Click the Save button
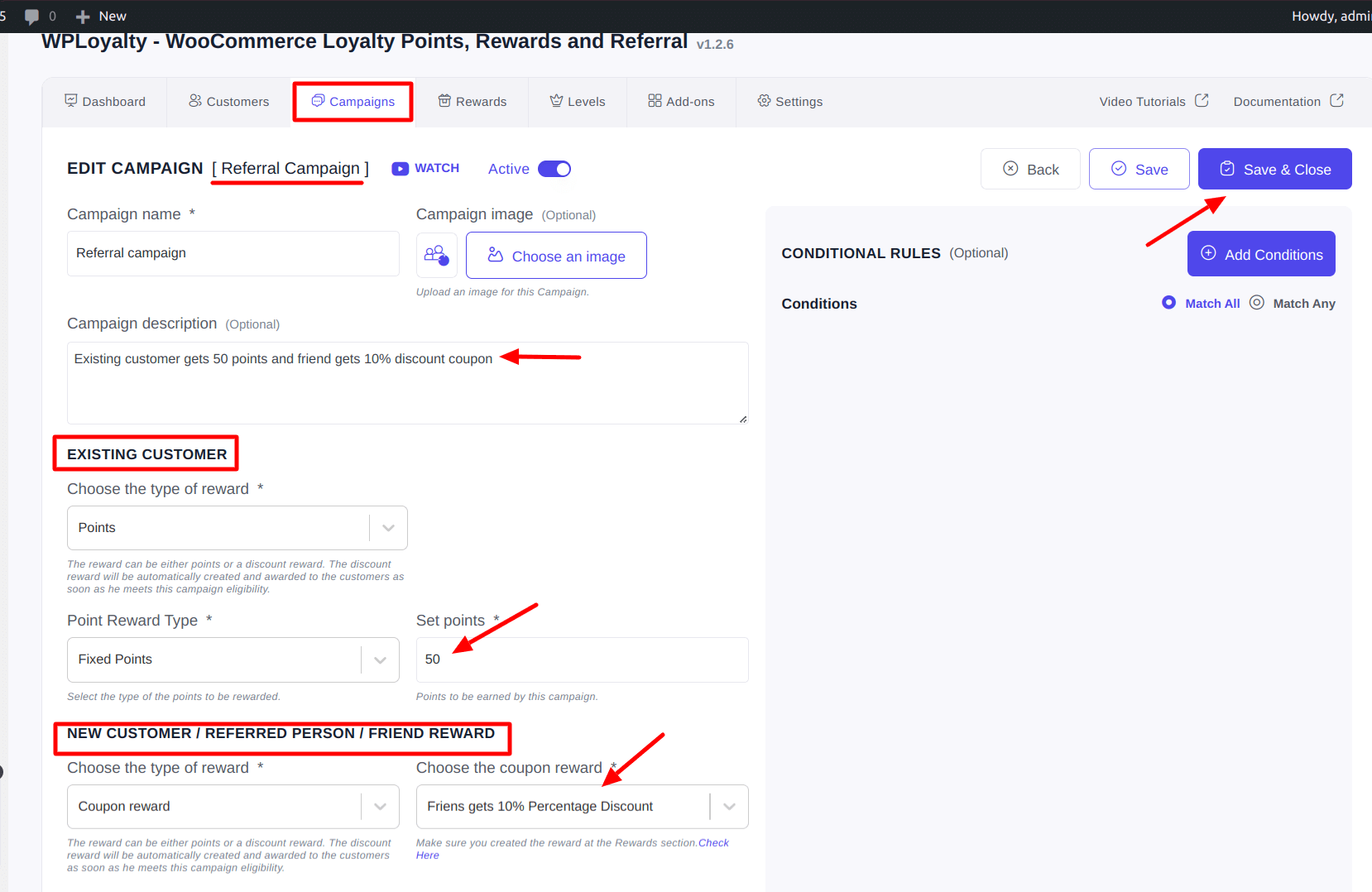Image resolution: width=1372 pixels, height=892 pixels. coord(1139,169)
